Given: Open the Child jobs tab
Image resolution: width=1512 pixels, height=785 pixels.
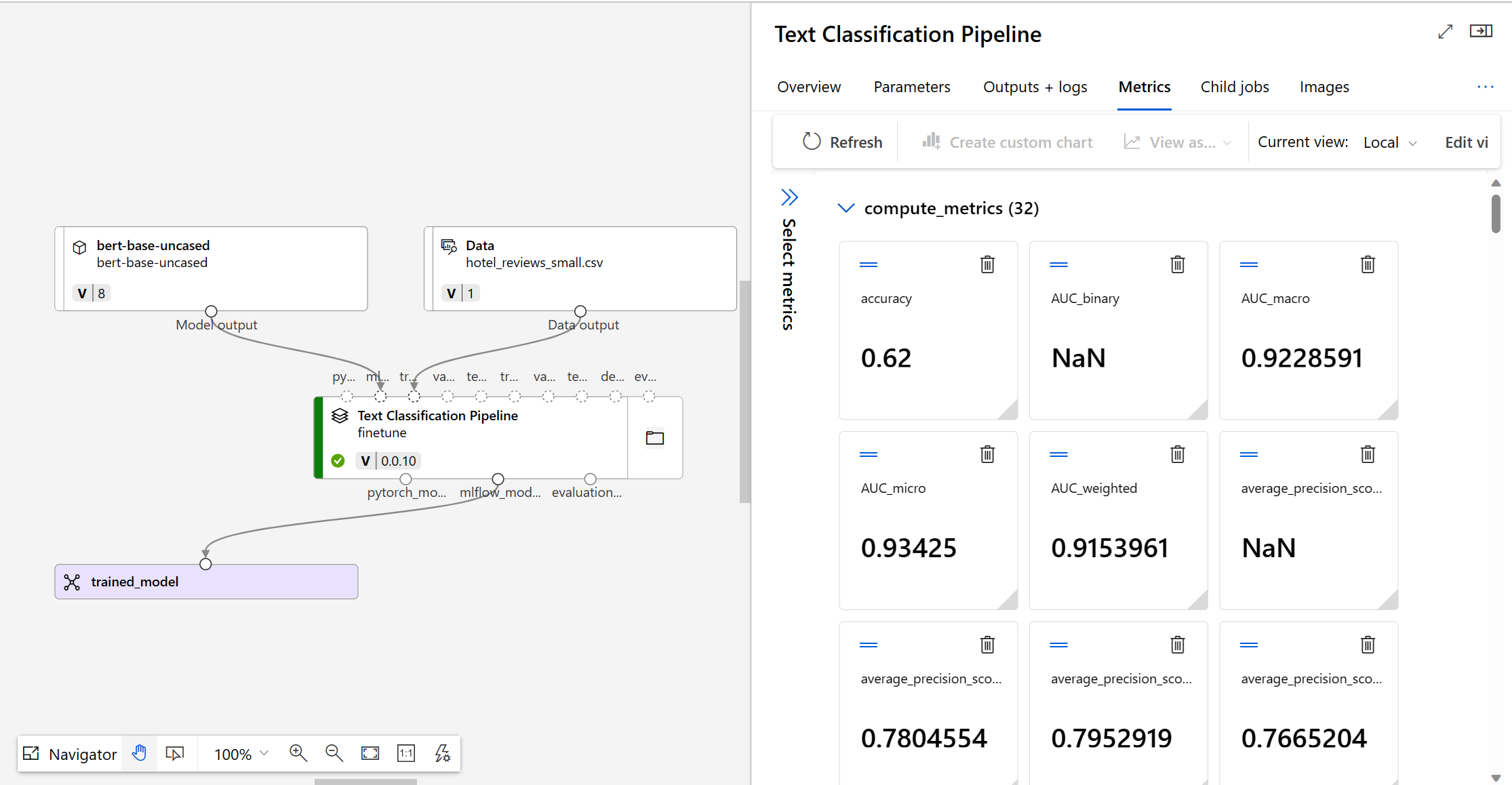Looking at the screenshot, I should point(1235,87).
